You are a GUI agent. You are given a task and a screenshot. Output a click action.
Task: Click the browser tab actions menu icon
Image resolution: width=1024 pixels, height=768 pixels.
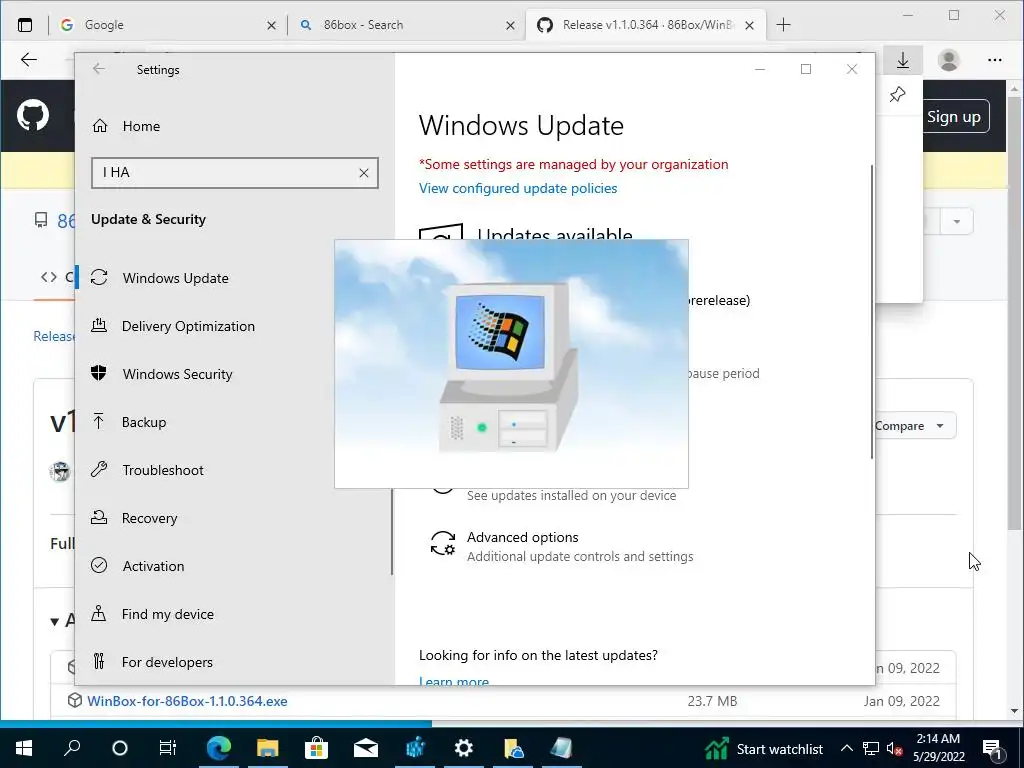(x=25, y=25)
